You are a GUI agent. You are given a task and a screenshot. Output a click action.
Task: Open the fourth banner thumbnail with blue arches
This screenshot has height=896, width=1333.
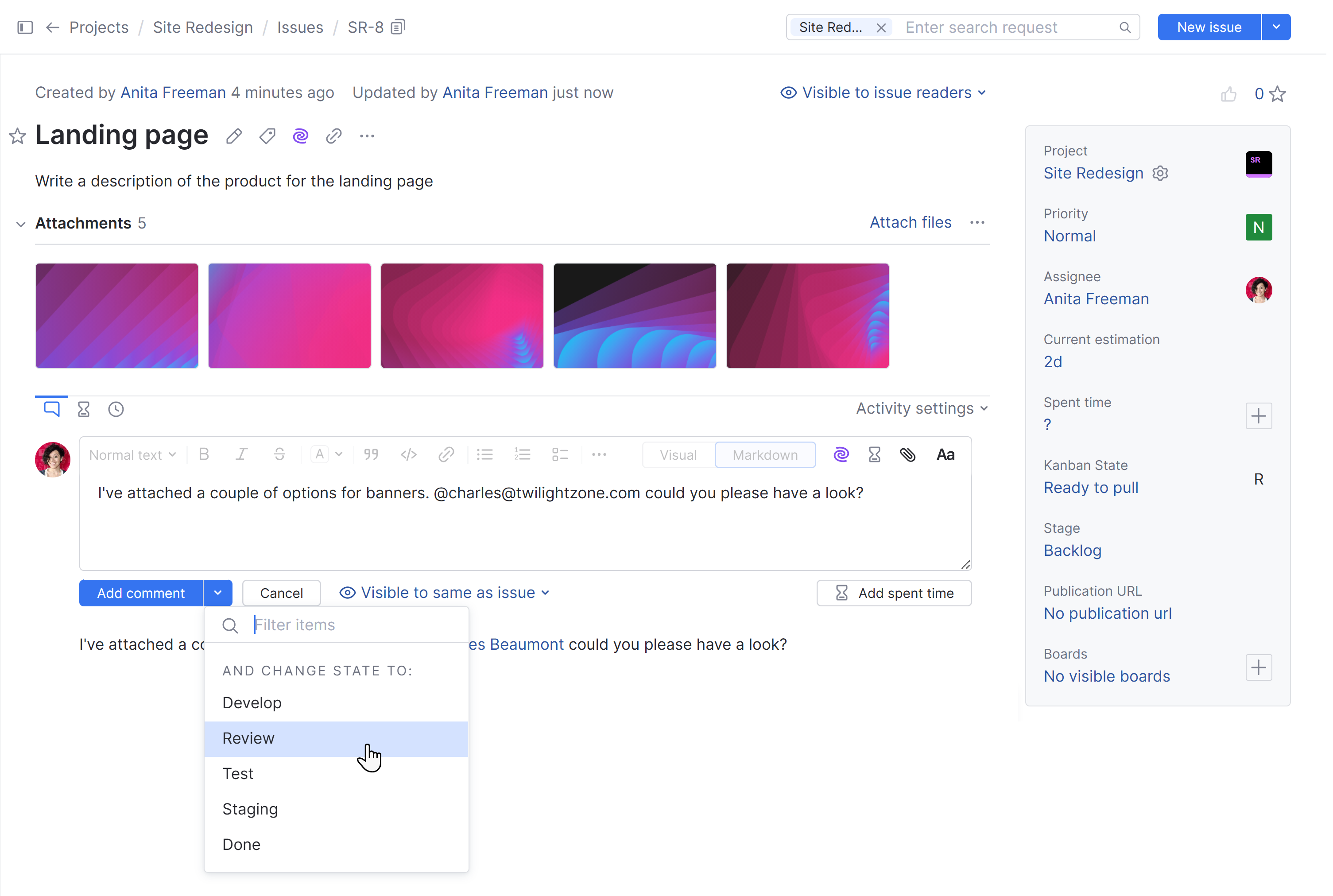tap(634, 315)
